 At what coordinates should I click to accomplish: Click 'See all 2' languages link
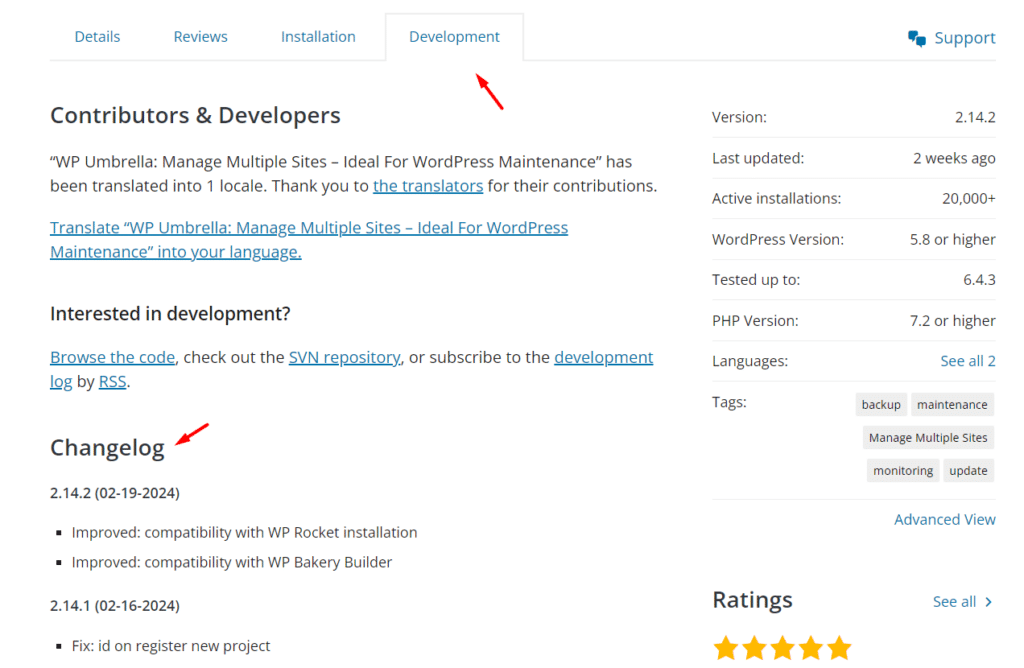click(x=968, y=361)
